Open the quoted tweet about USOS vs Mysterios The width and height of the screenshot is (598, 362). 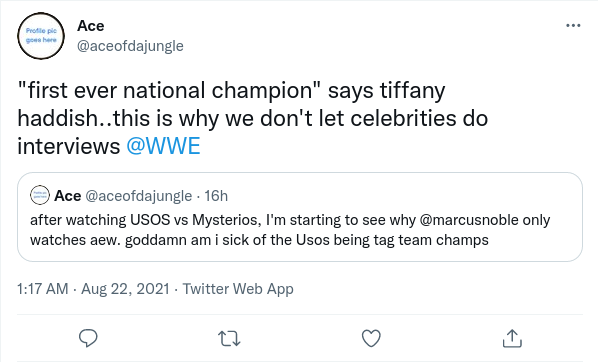point(300,217)
